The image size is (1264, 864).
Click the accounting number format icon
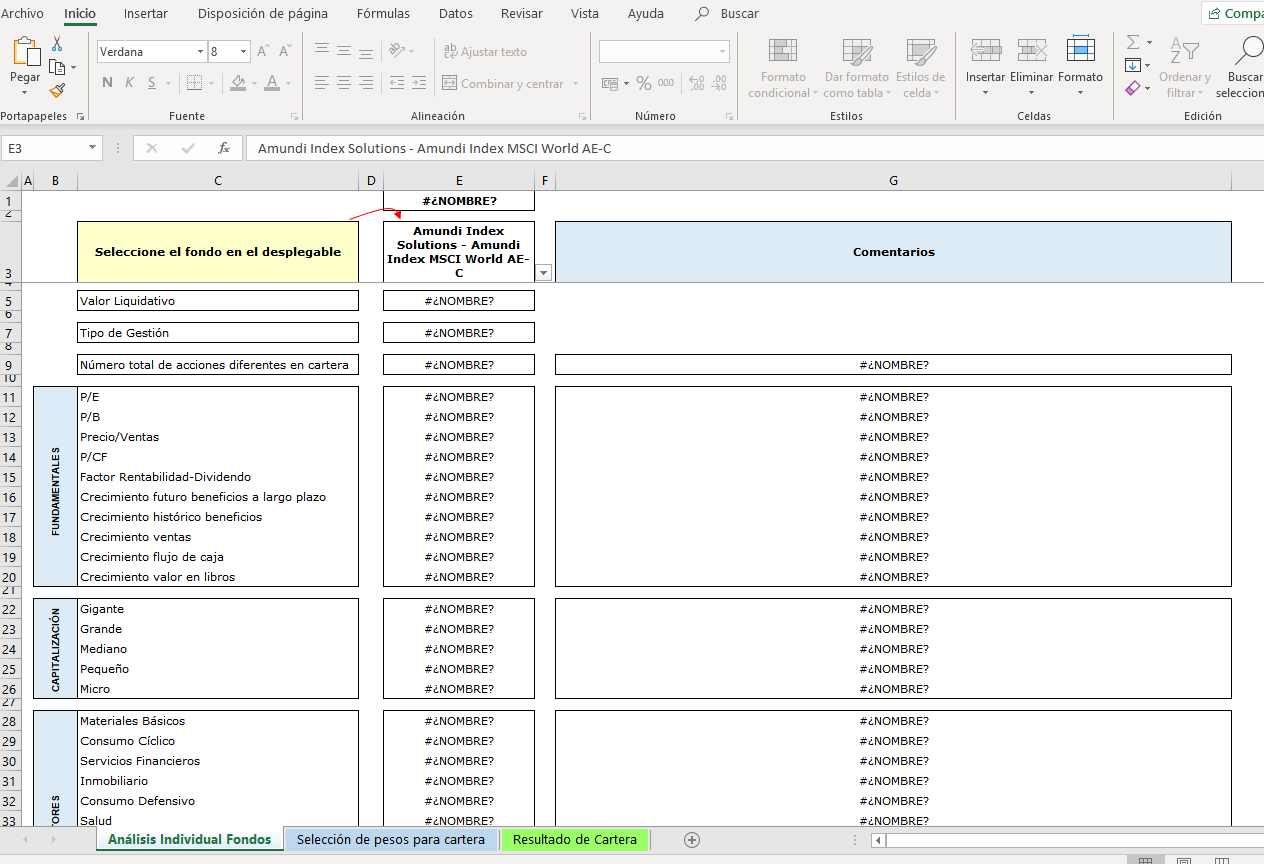tap(610, 83)
